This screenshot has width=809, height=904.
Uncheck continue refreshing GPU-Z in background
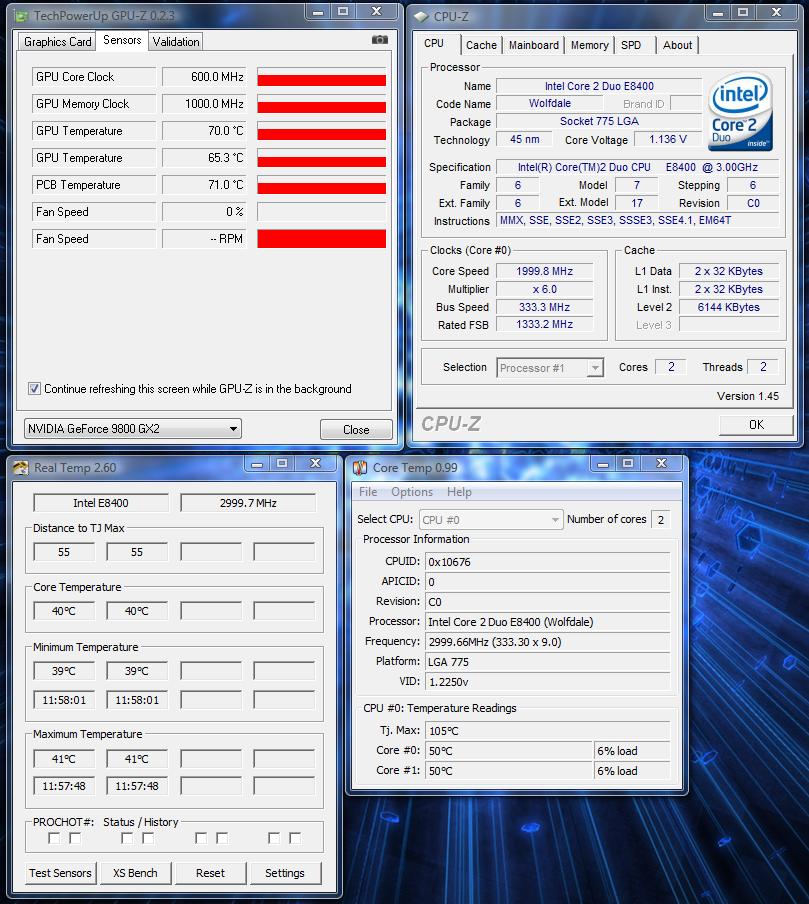click(35, 389)
